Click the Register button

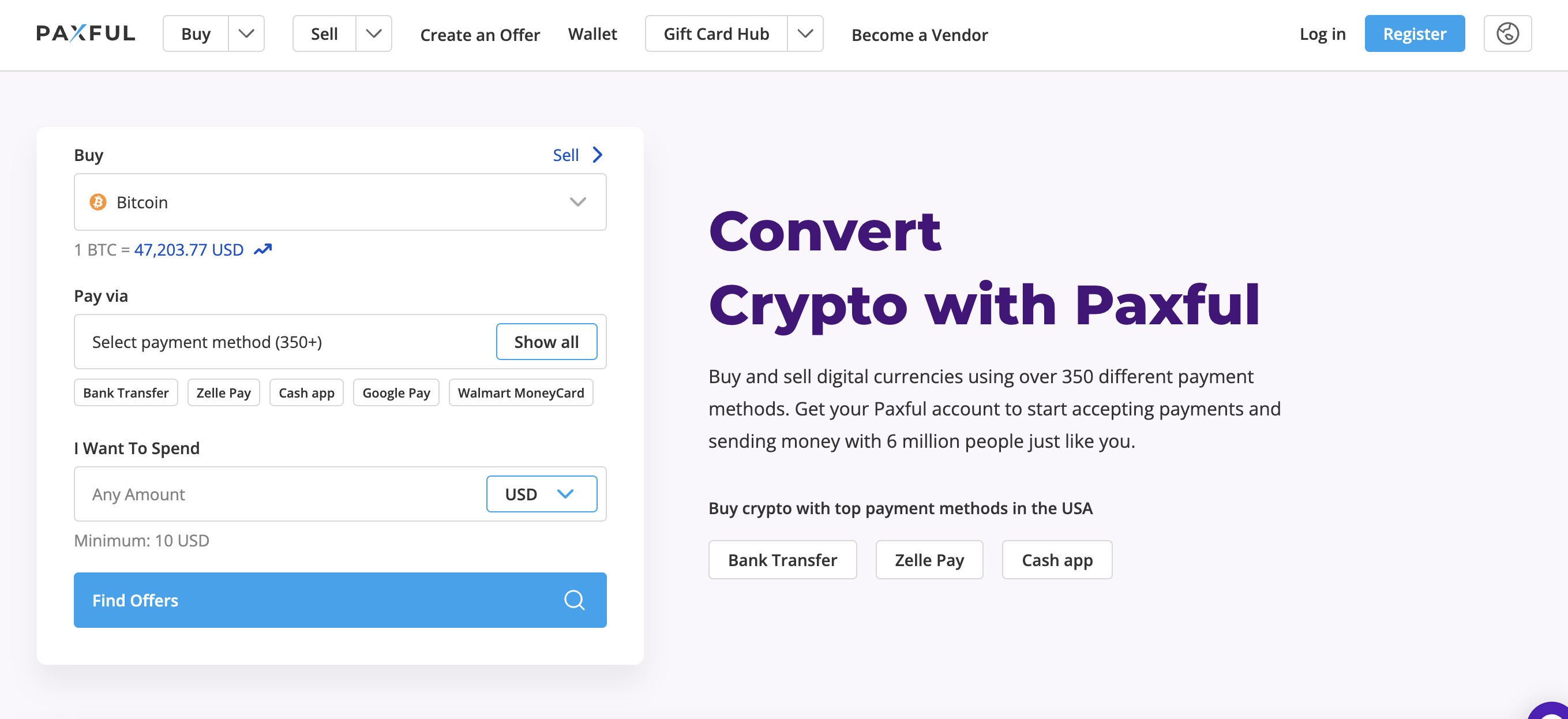[x=1413, y=33]
